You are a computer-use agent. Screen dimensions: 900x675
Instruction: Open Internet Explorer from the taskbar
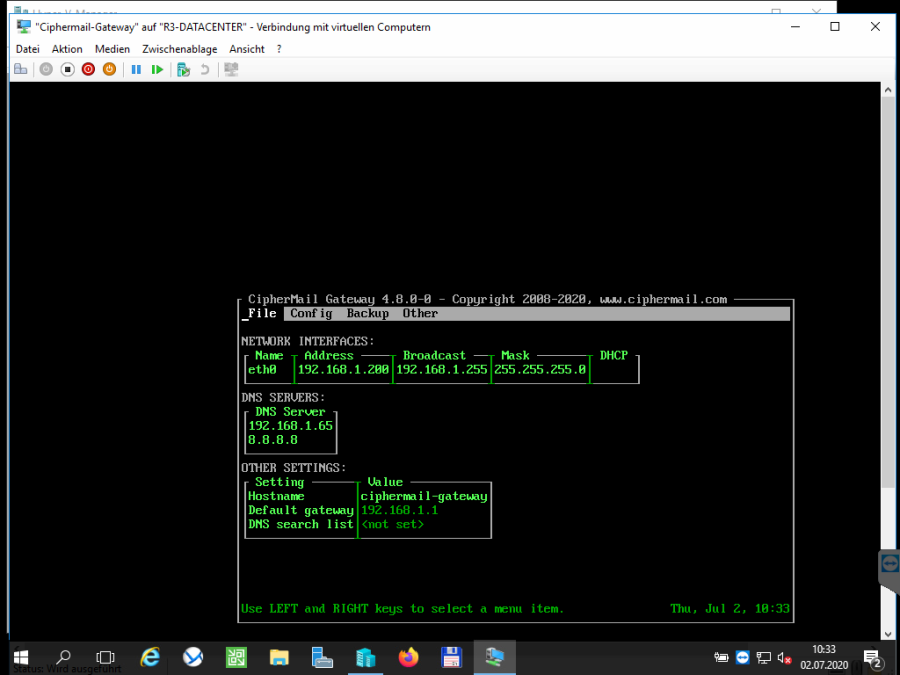[150, 657]
